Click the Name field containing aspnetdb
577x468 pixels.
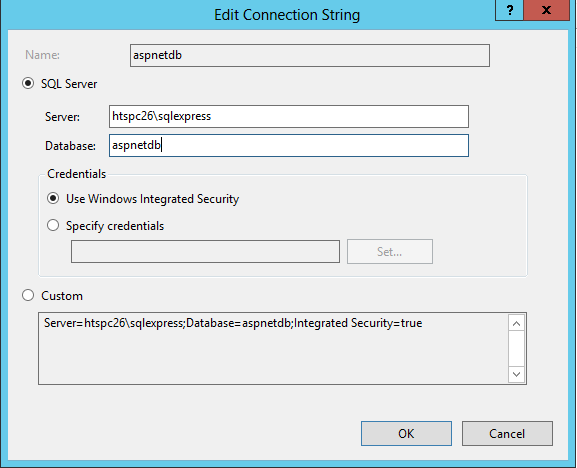pos(310,56)
